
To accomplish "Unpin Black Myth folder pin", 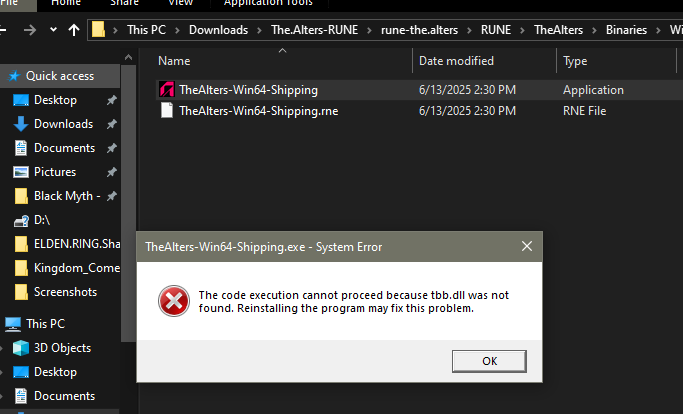I will 112,196.
